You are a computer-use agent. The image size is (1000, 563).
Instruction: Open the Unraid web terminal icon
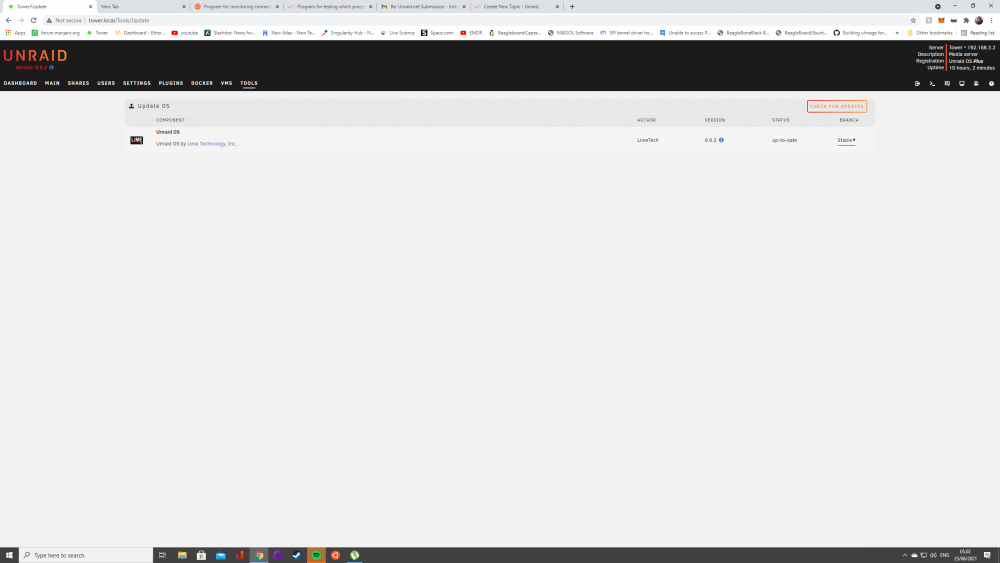pos(932,84)
